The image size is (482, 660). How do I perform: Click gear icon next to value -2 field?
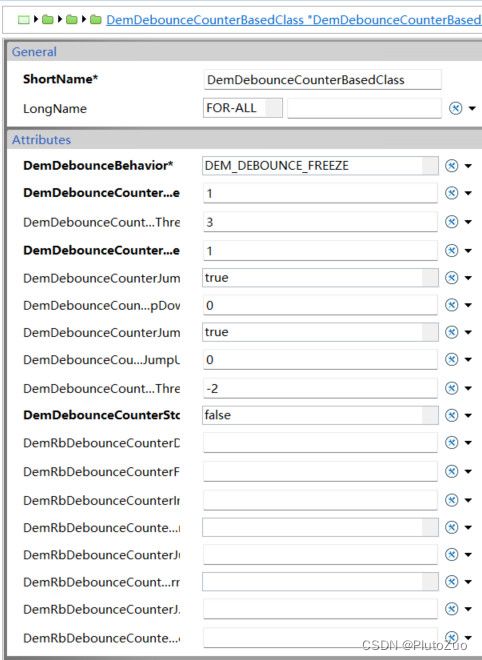452,388
